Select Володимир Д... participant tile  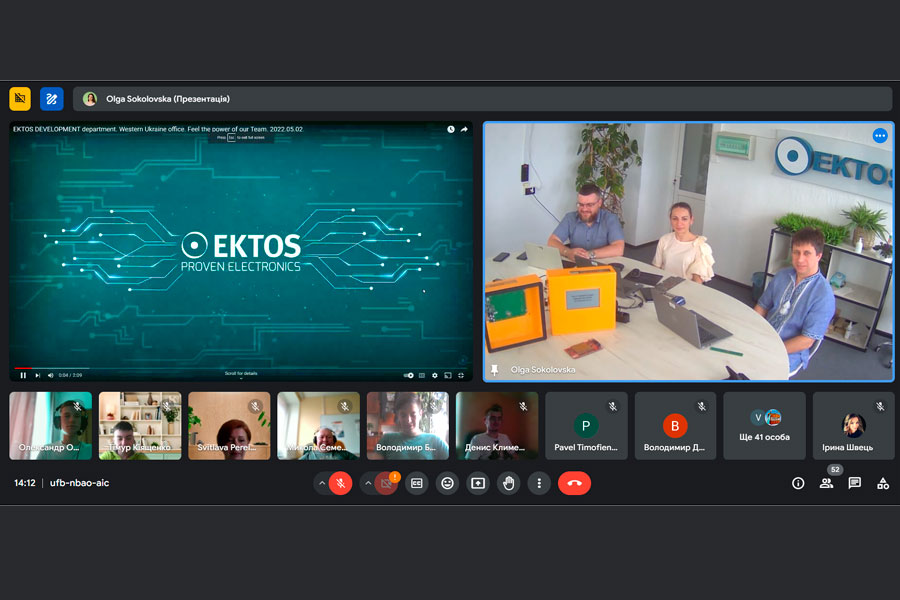pos(675,426)
